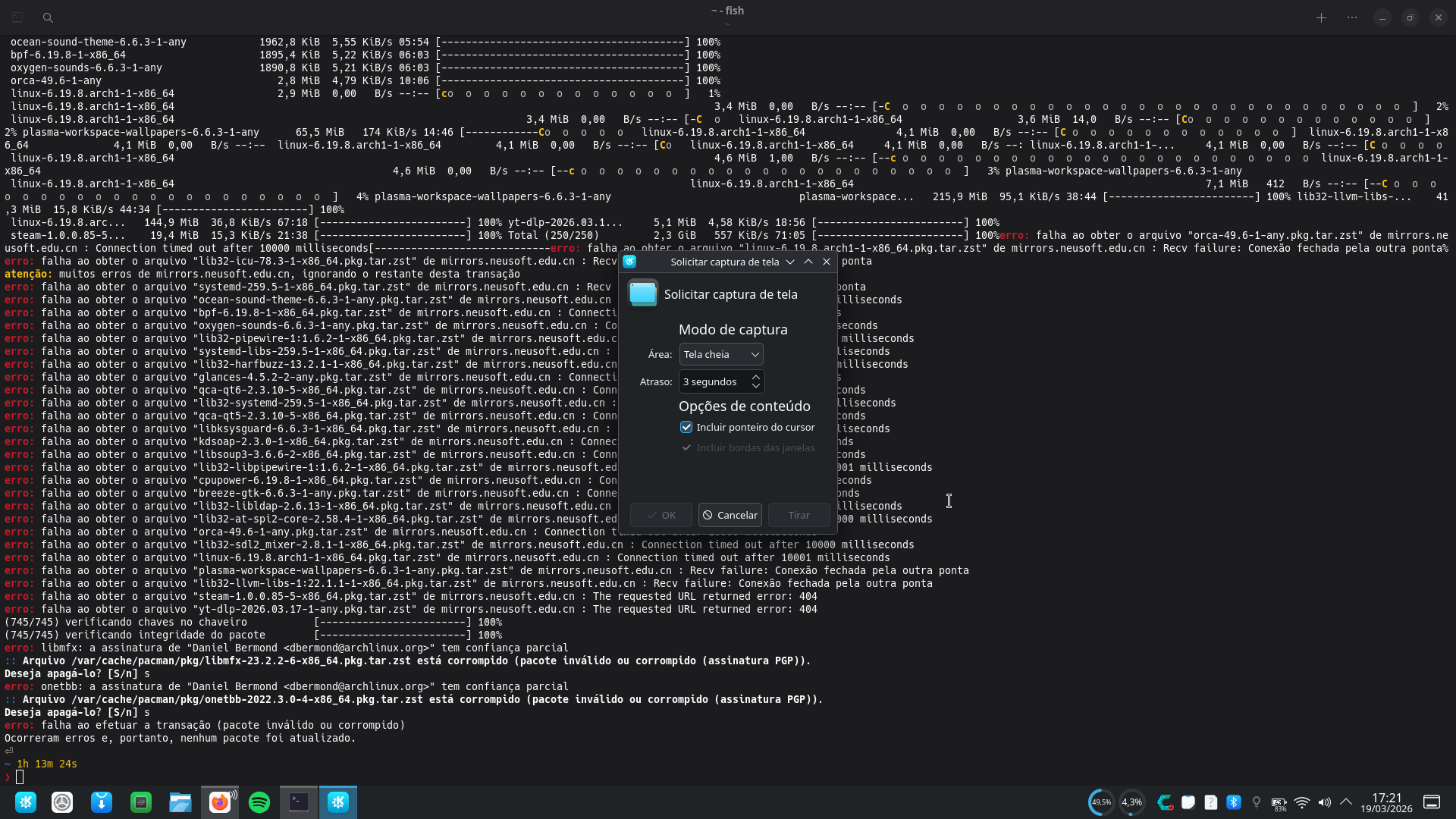Open Firefox from the taskbar

coord(219,802)
